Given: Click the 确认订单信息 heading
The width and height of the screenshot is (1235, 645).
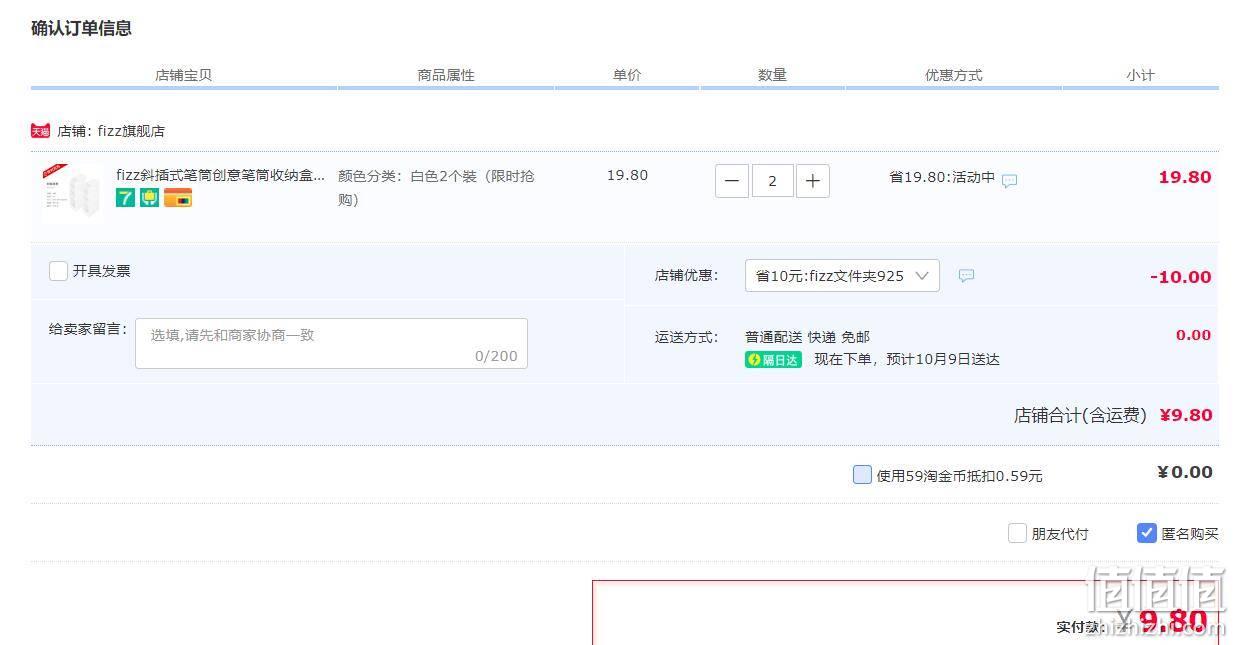Looking at the screenshot, I should [81, 28].
